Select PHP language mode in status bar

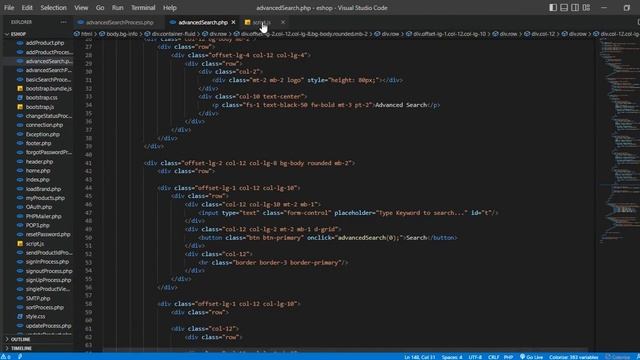click(508, 357)
